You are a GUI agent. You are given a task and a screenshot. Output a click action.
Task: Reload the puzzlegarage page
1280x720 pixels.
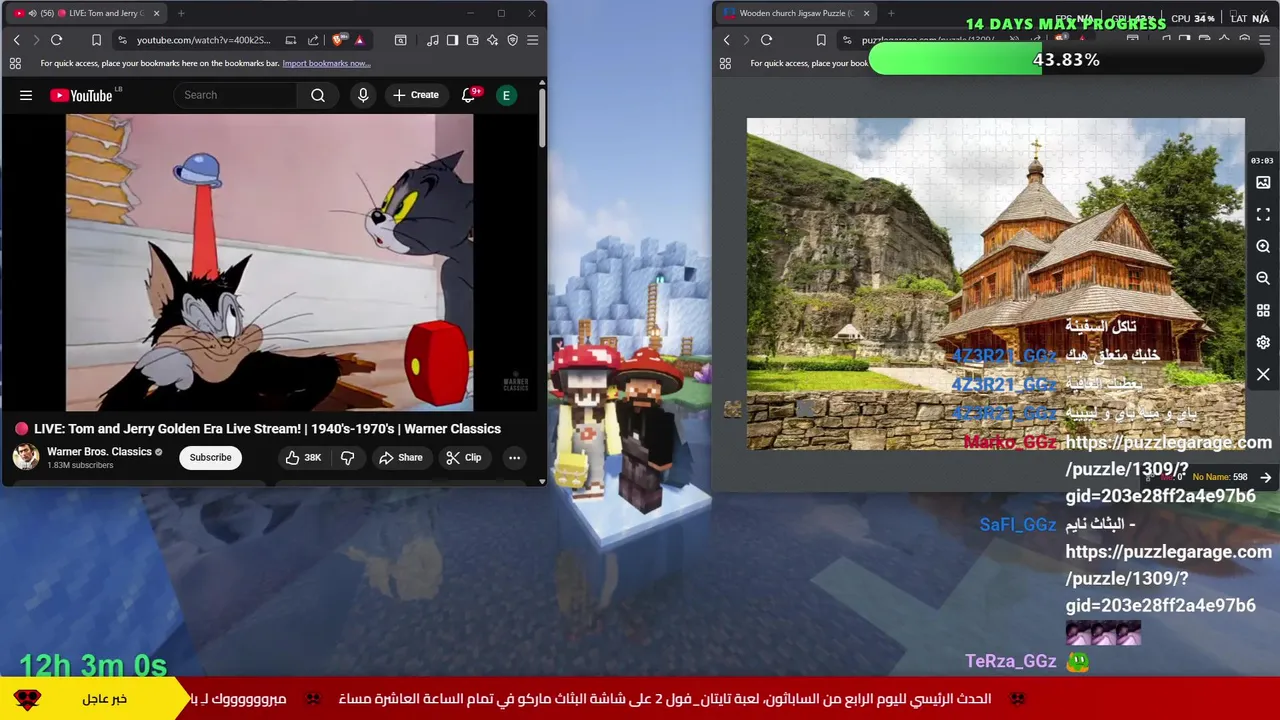(x=766, y=40)
